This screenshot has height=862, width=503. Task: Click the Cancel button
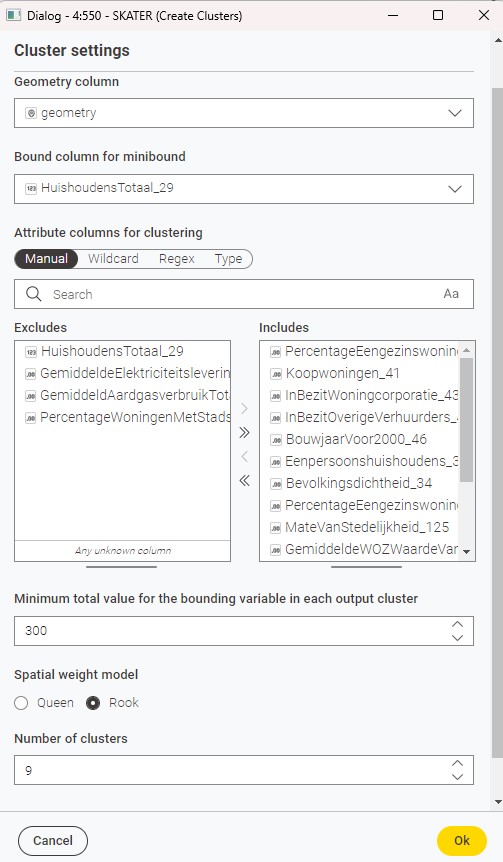tap(53, 840)
